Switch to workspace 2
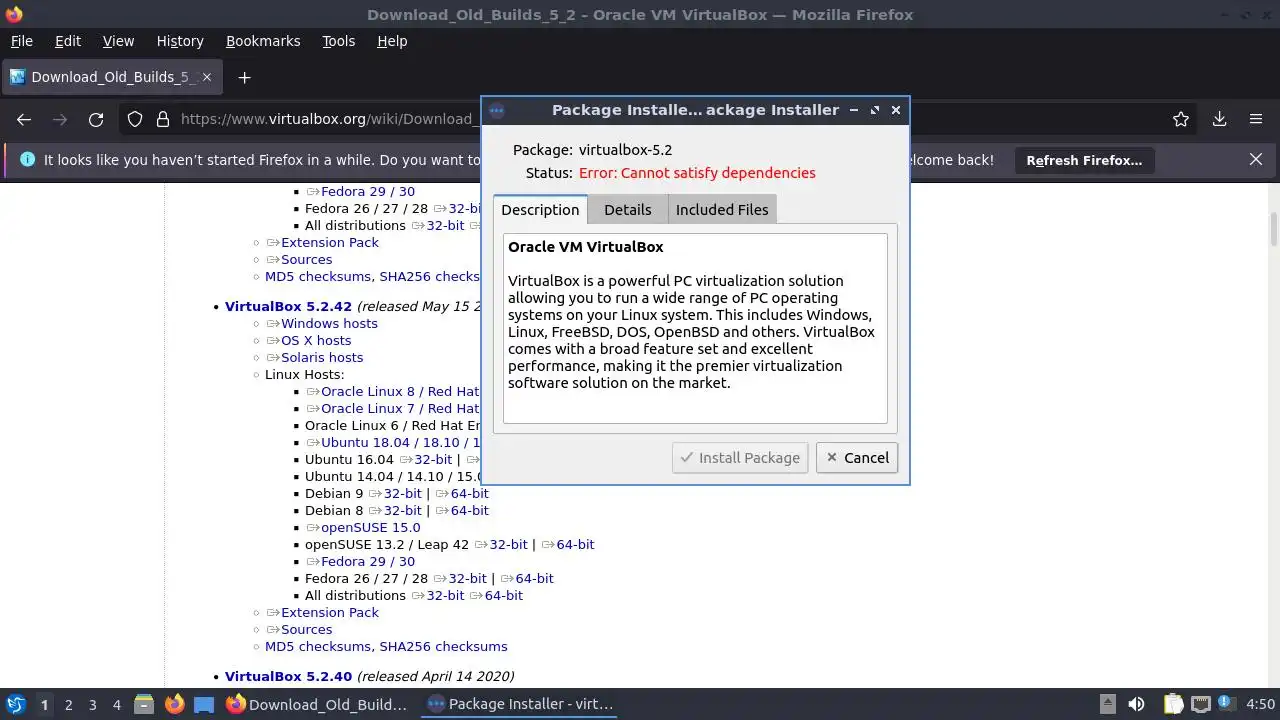 (68, 704)
